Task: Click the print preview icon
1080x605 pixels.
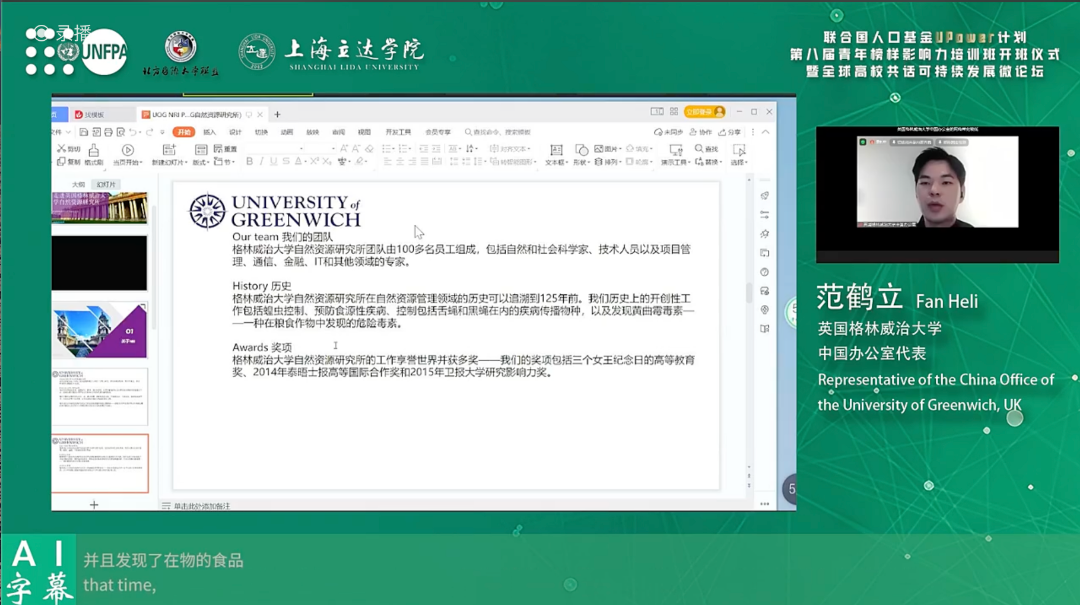Action: coord(121,132)
